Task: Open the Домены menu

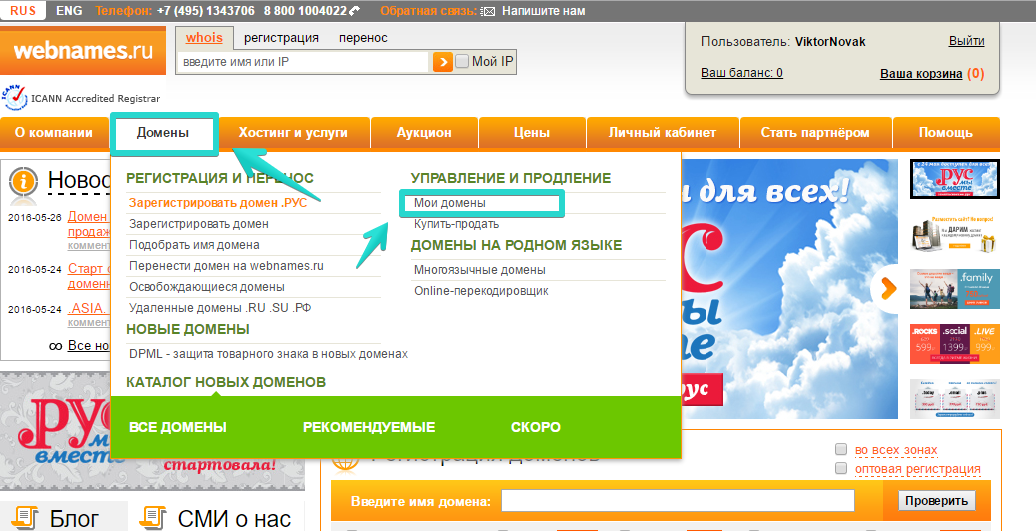Action: coord(163,133)
